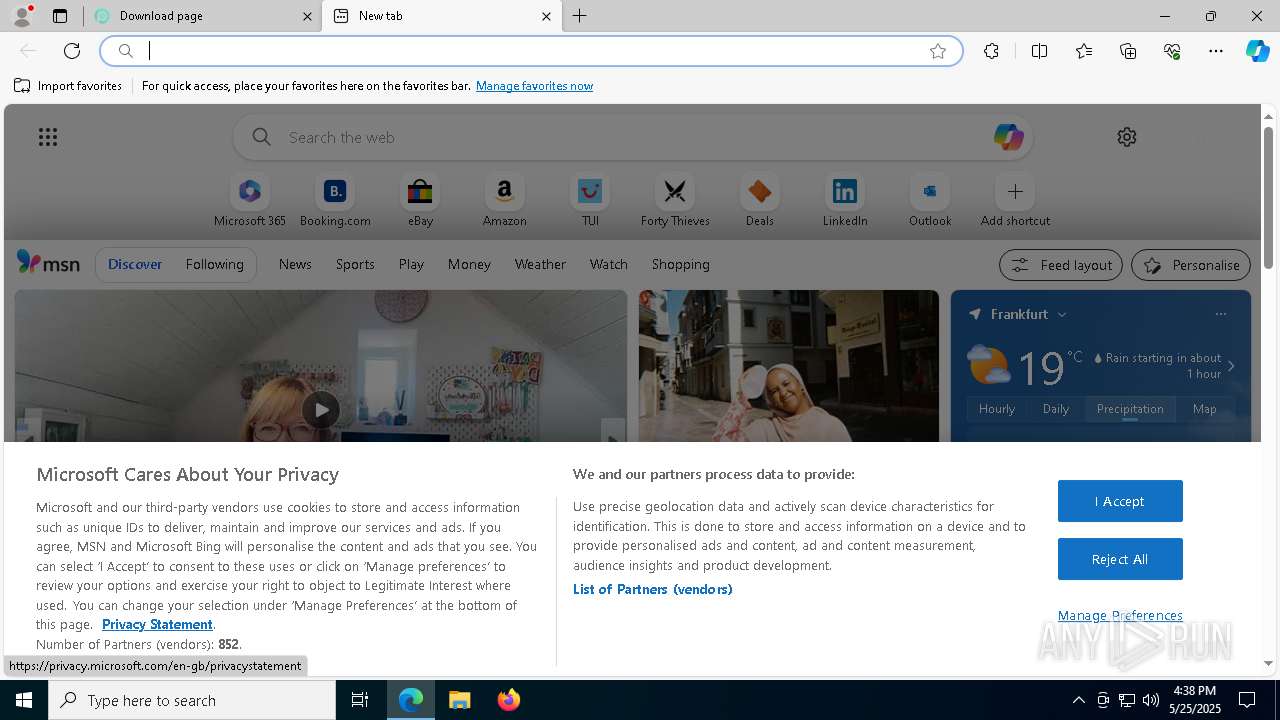1280x720 pixels.
Task: Add this page to favorites star
Action: pos(938,51)
